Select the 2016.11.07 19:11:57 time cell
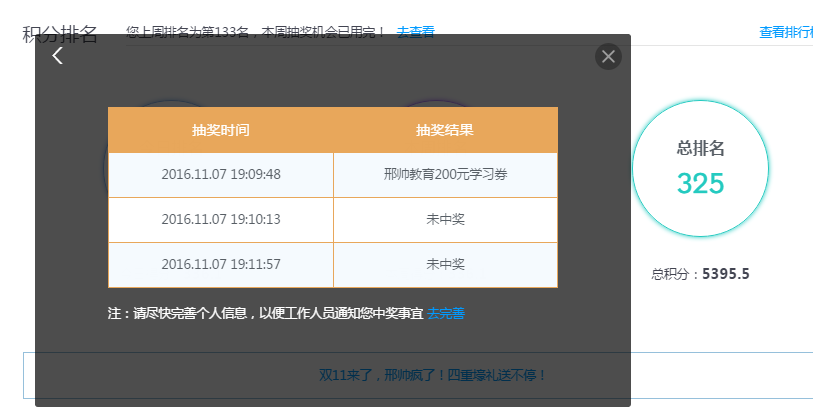Screen dimensions: 813x420 tap(221, 265)
